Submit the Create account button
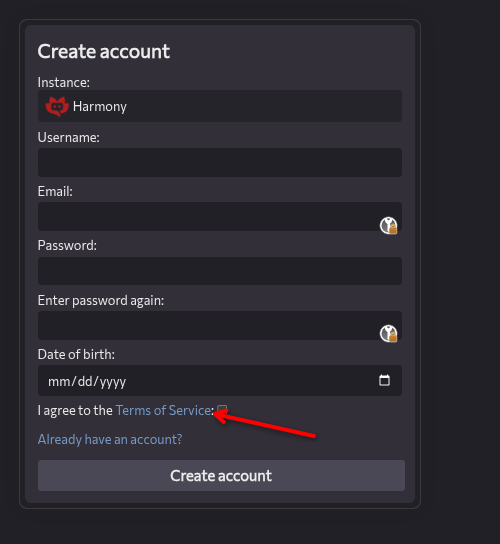 221,475
